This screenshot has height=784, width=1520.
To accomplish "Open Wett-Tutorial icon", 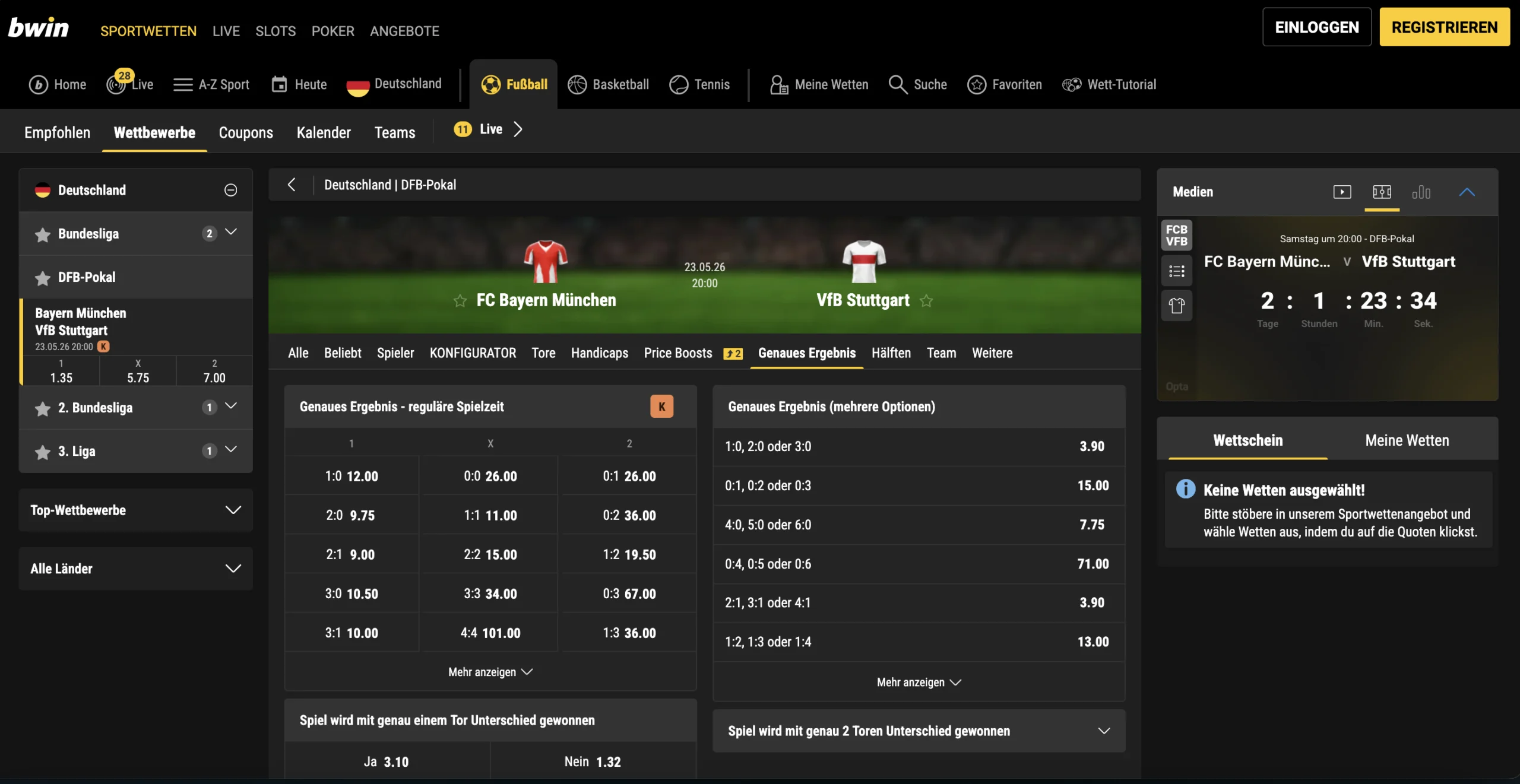I will (x=1072, y=85).
